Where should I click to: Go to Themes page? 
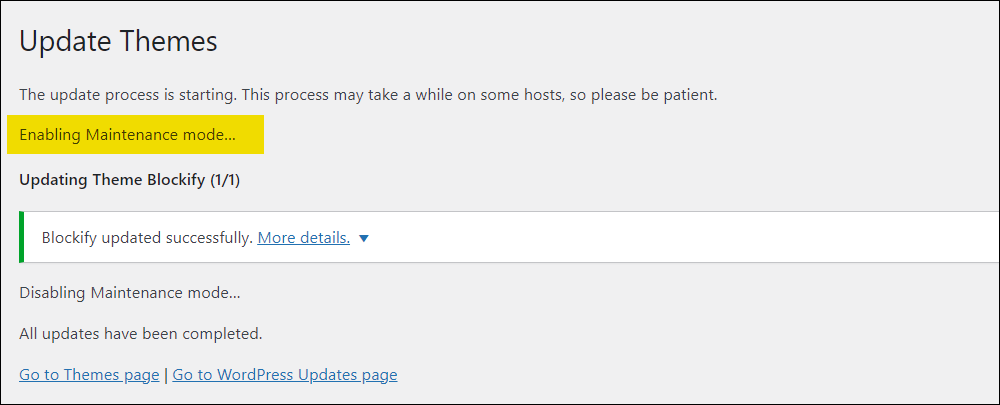(89, 374)
